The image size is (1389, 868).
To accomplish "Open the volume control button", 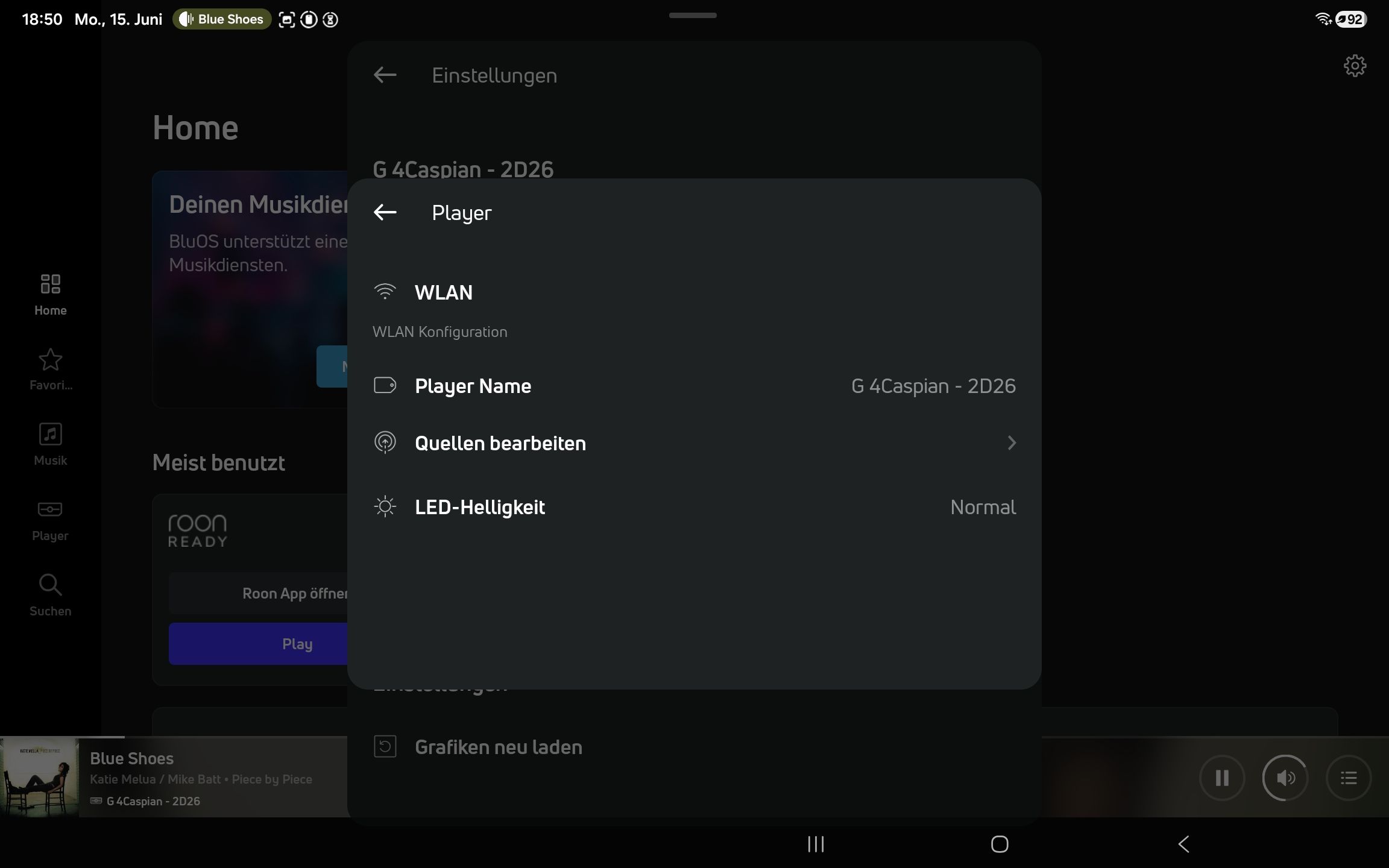I will coord(1285,778).
